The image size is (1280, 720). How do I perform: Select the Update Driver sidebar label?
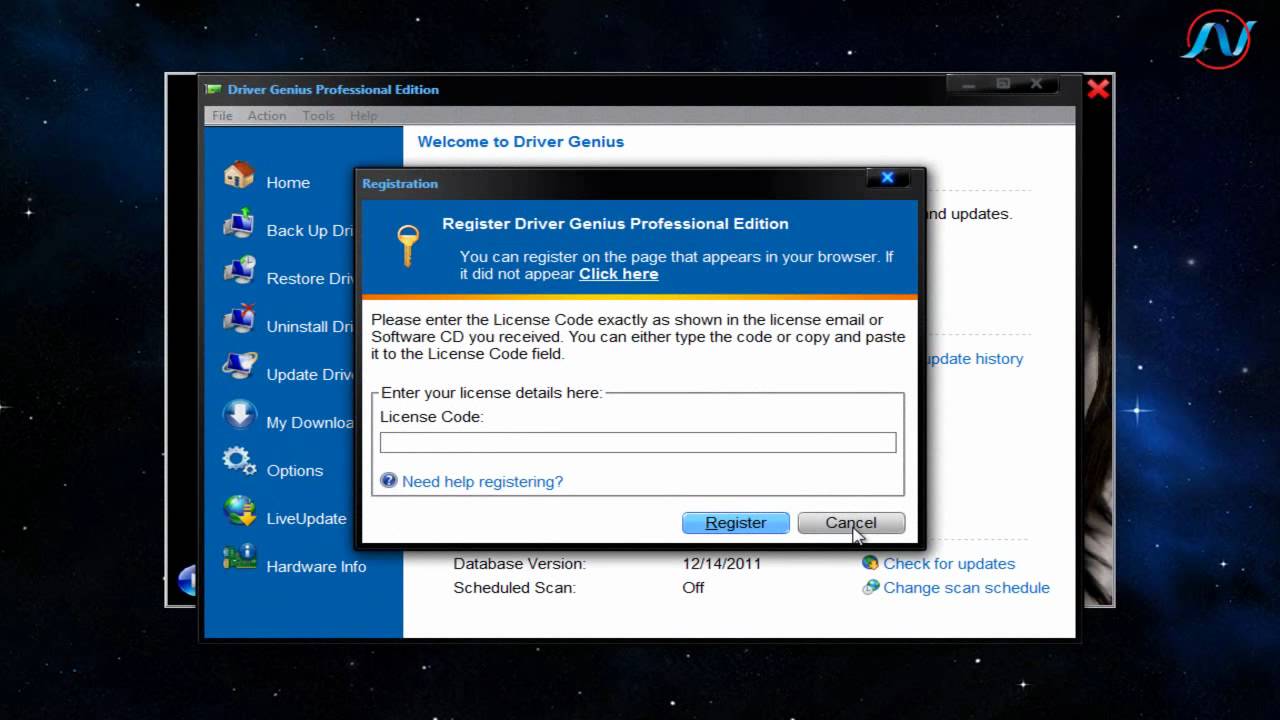click(310, 375)
